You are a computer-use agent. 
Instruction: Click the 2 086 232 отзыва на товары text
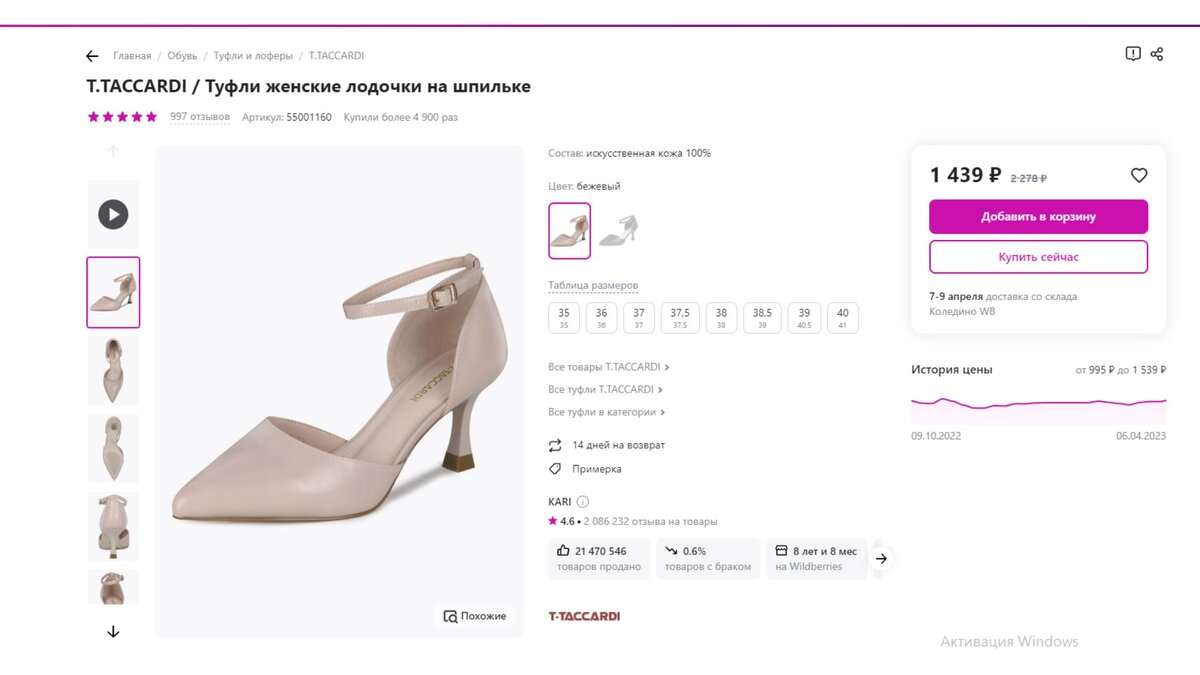tap(651, 521)
